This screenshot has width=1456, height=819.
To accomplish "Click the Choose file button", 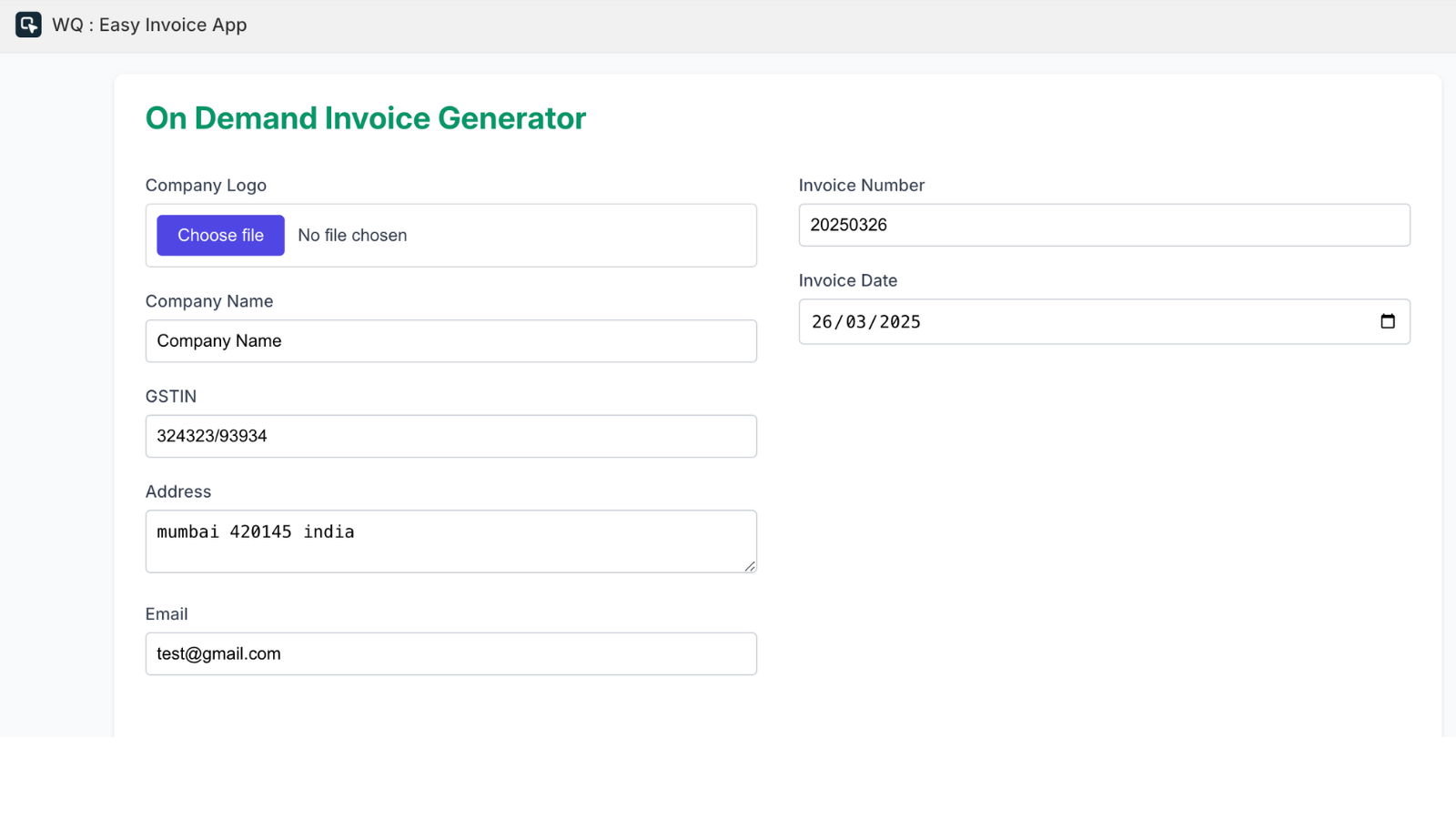I will pyautogui.click(x=220, y=236).
